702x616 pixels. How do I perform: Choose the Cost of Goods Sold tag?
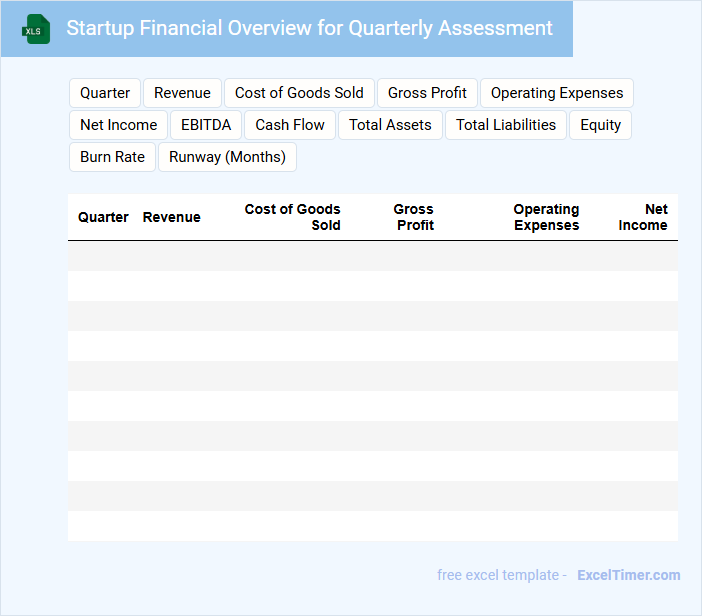(299, 93)
